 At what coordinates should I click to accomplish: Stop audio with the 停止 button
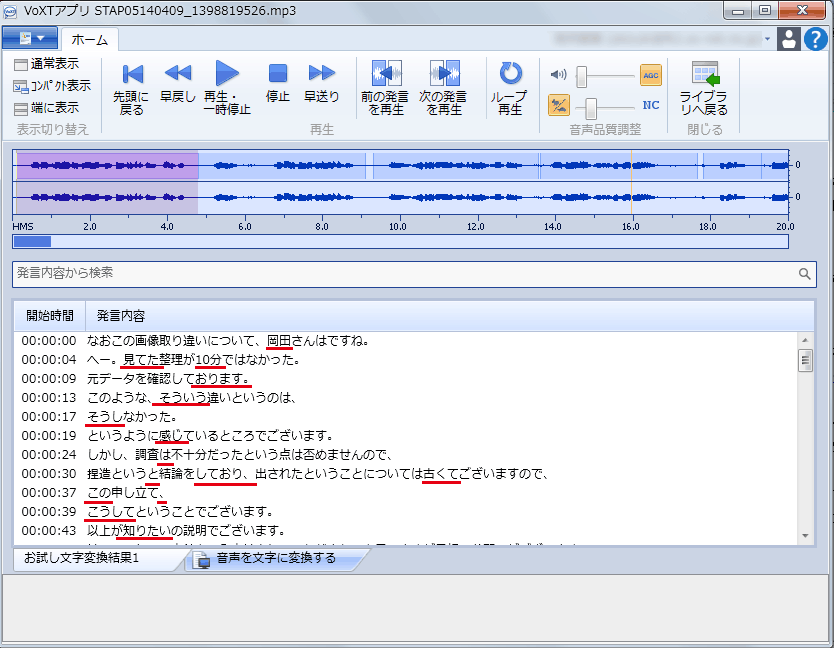tap(278, 74)
